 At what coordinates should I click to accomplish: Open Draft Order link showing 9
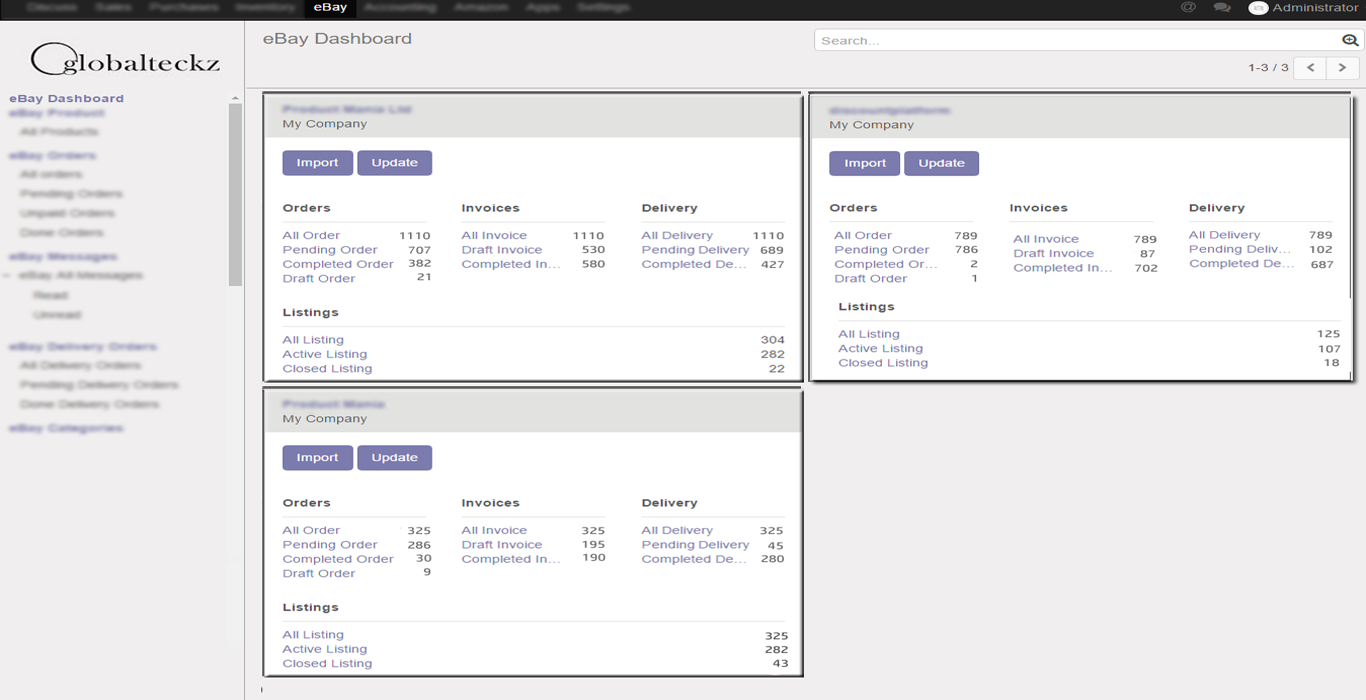[x=319, y=574]
